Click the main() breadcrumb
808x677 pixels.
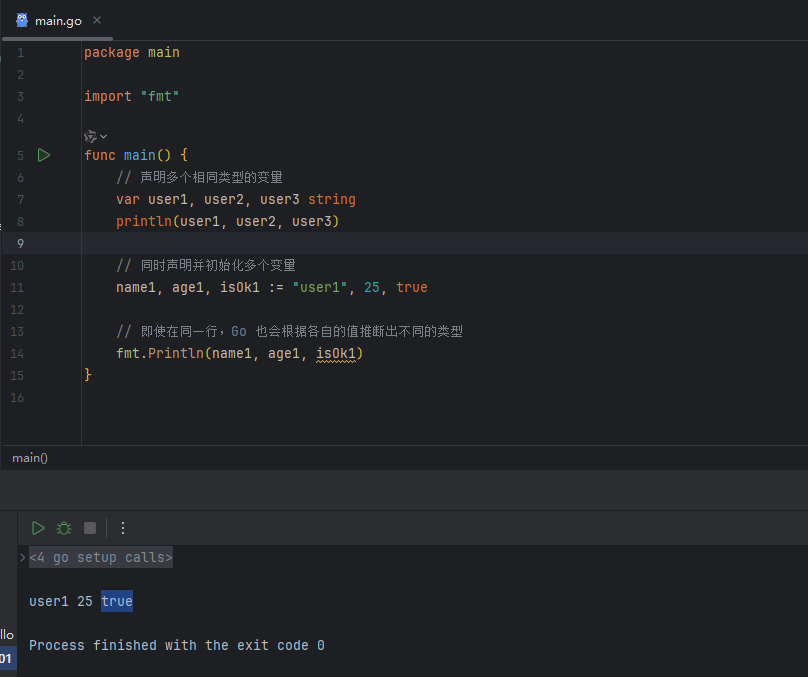pyautogui.click(x=30, y=458)
